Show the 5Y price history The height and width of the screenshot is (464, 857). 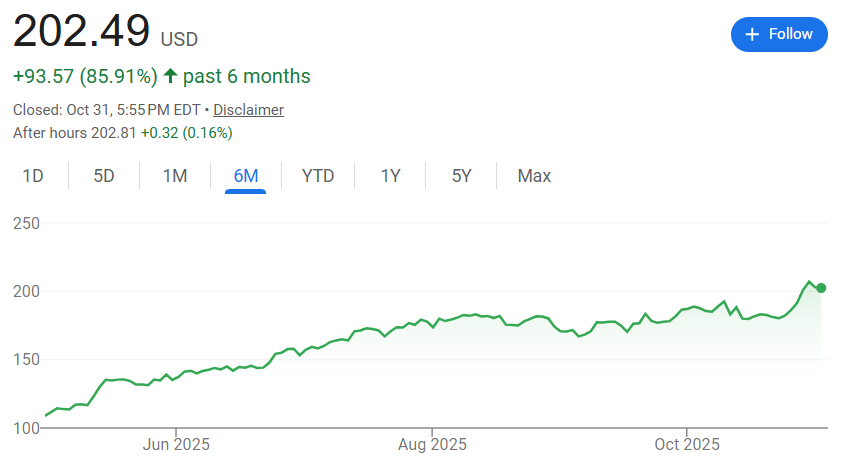[x=461, y=176]
